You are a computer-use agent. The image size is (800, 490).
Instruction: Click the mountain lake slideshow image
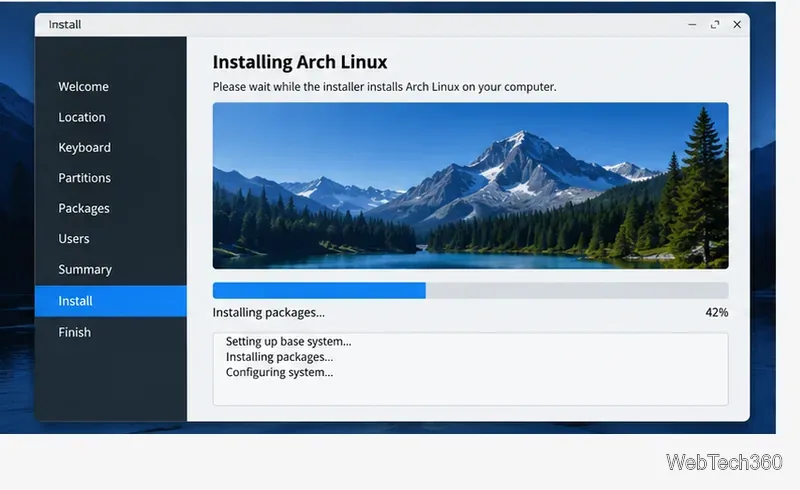[x=470, y=186]
